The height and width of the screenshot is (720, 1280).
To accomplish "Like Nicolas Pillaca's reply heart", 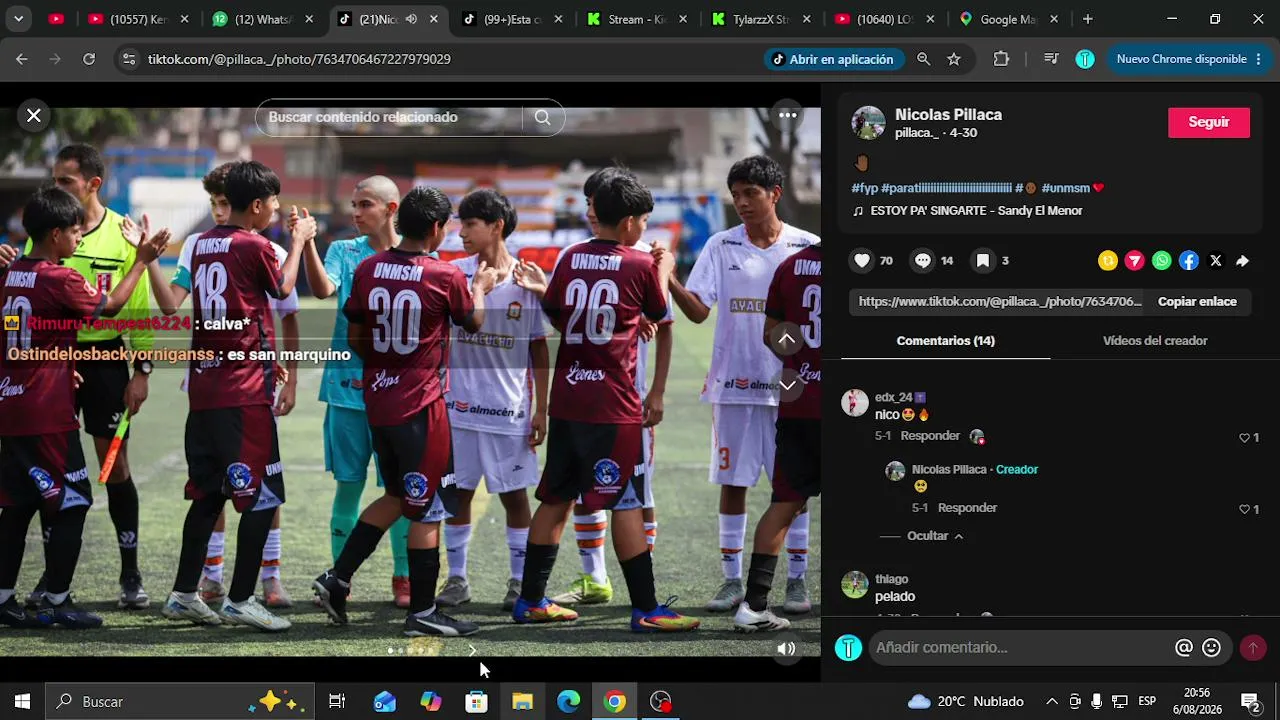I will click(1245, 510).
